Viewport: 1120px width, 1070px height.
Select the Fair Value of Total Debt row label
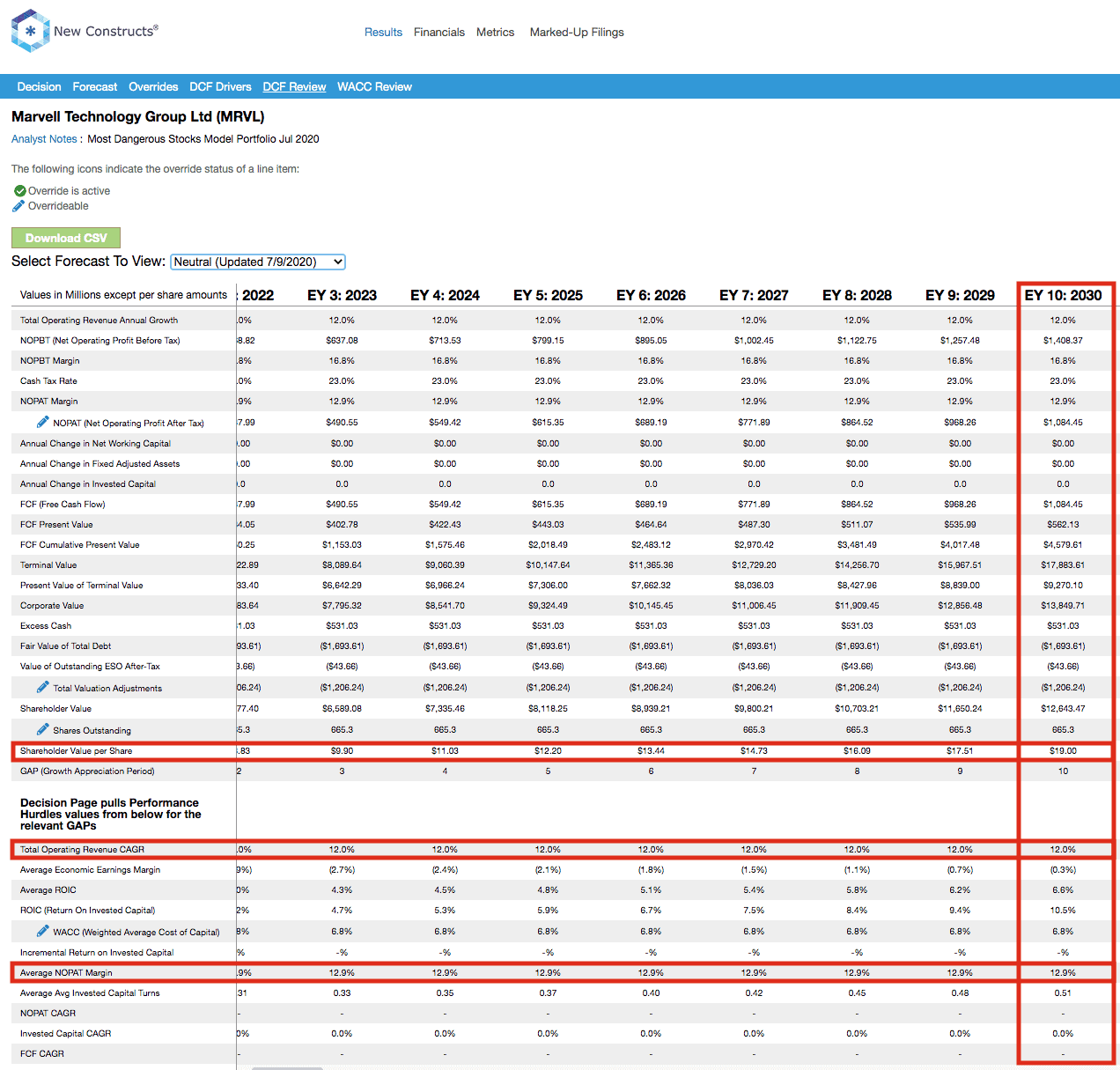click(x=65, y=646)
